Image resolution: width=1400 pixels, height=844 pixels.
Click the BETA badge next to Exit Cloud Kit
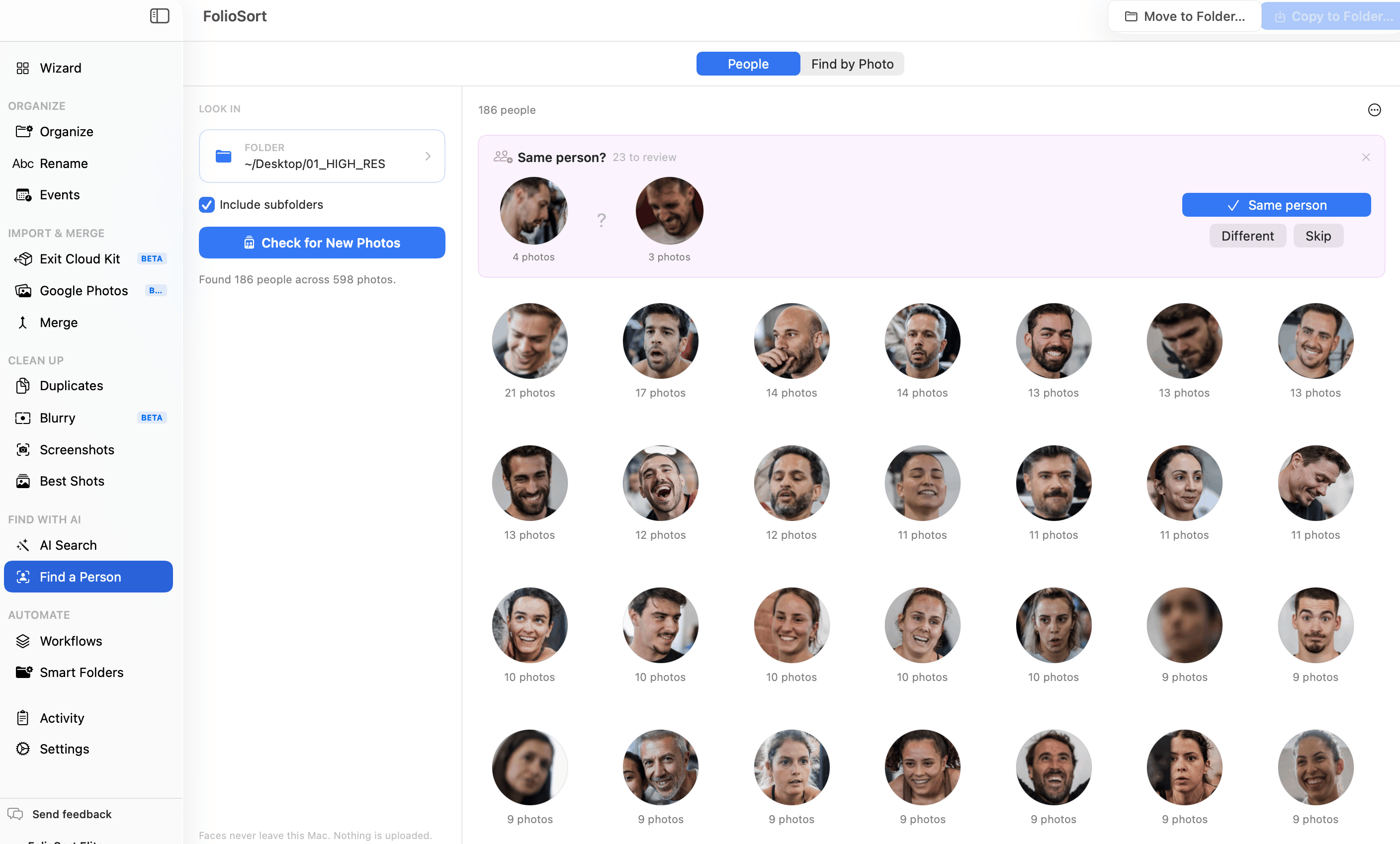pyautogui.click(x=152, y=259)
